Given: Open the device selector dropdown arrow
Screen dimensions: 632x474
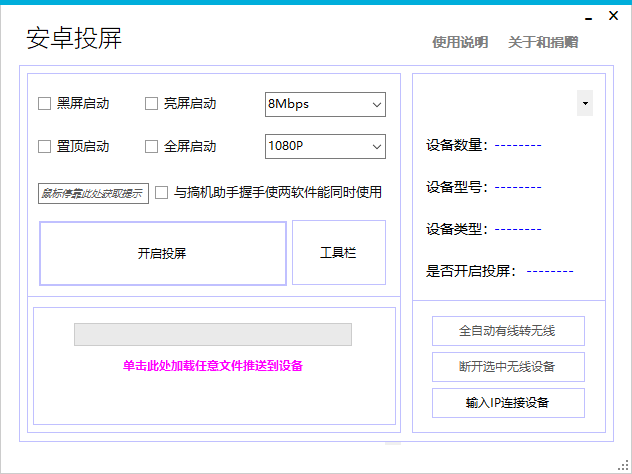Looking at the screenshot, I should click(x=585, y=103).
